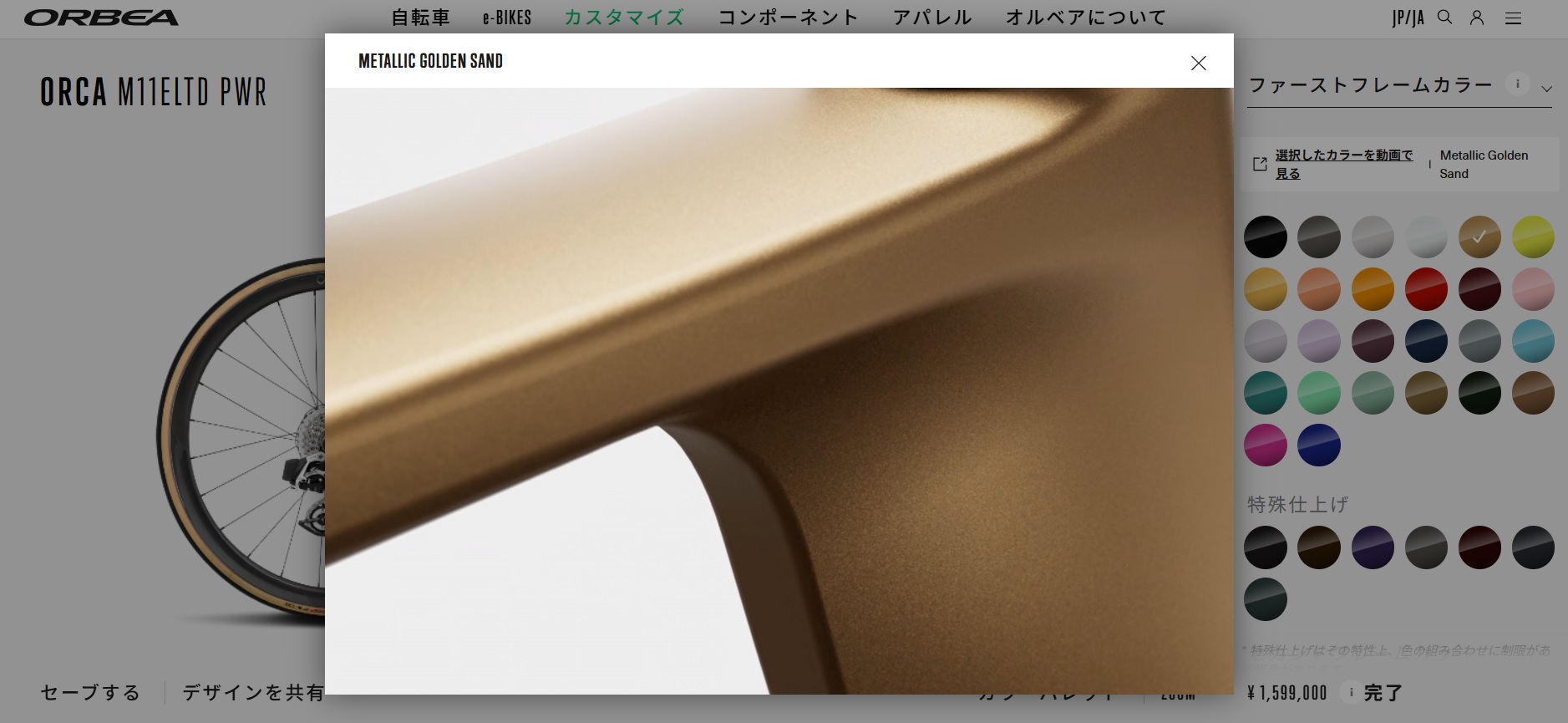
Task: Open the 自転車 menu
Action: point(420,18)
